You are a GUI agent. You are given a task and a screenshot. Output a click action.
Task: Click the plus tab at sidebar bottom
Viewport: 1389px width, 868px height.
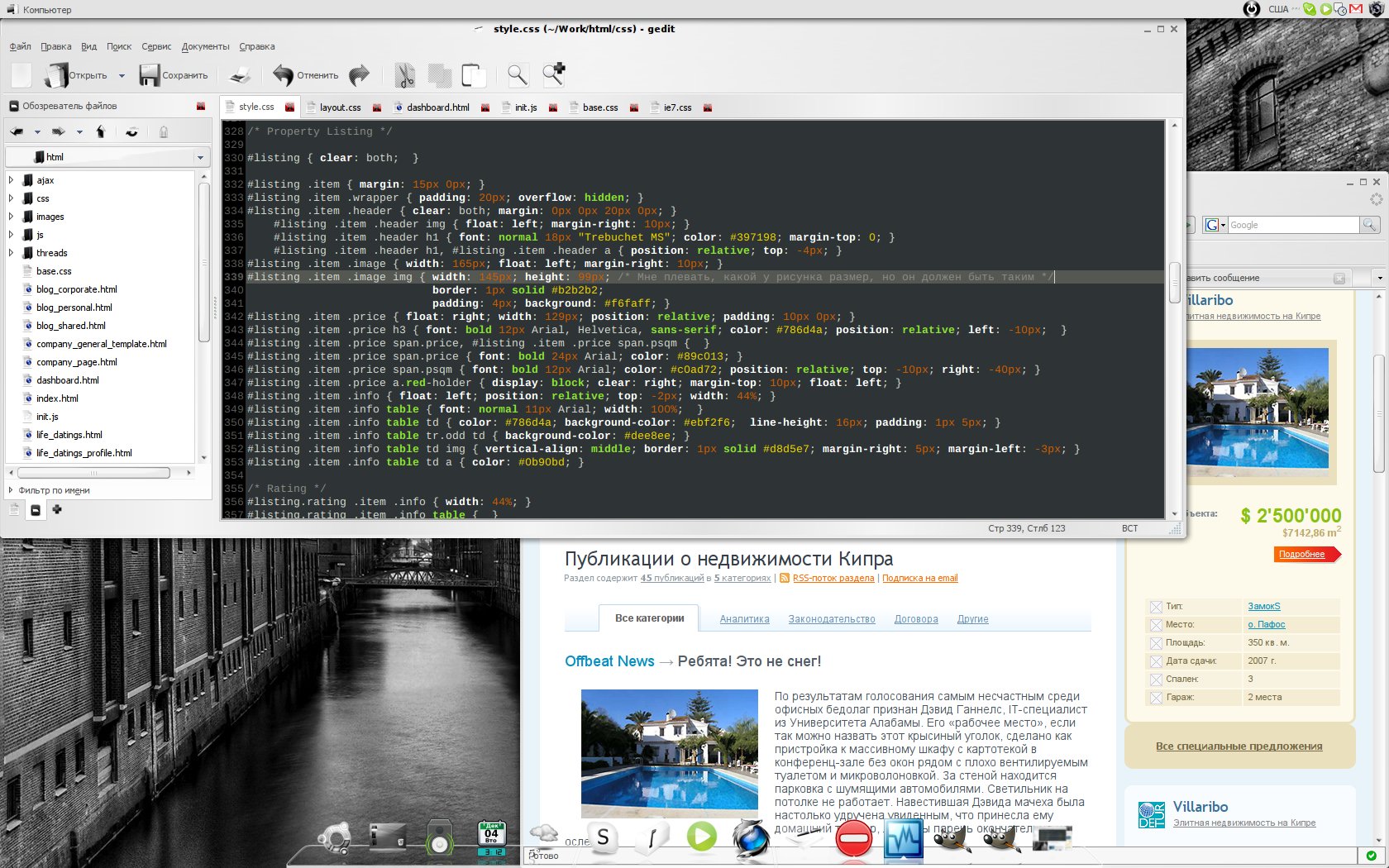(57, 509)
